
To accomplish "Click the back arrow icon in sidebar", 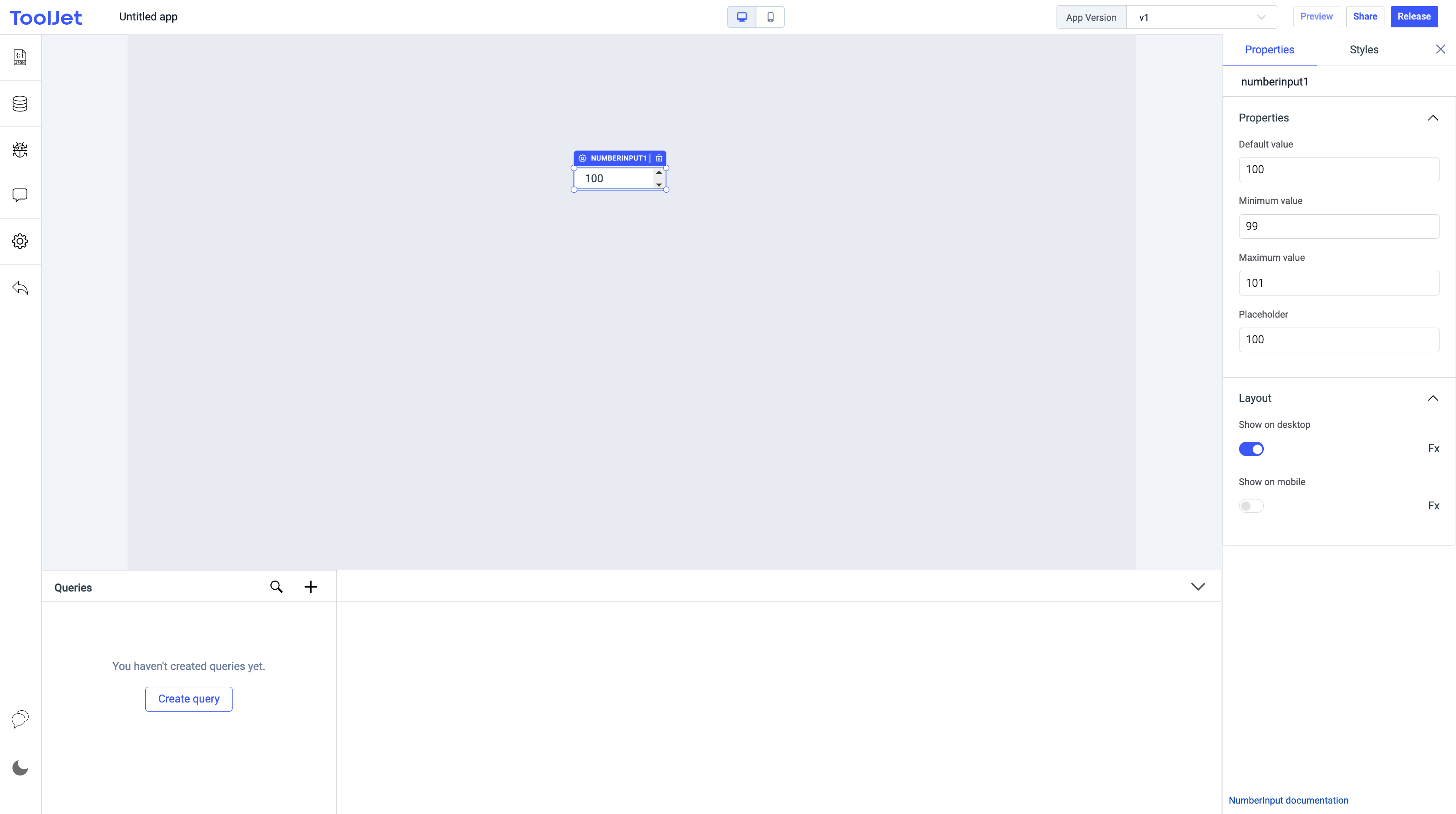I will pyautogui.click(x=20, y=288).
